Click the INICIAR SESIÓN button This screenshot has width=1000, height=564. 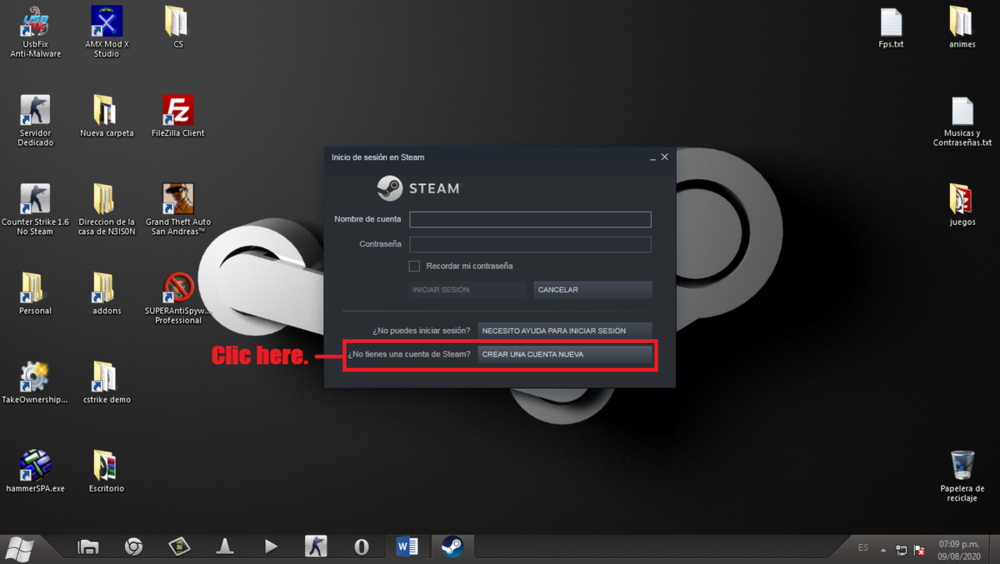467,290
